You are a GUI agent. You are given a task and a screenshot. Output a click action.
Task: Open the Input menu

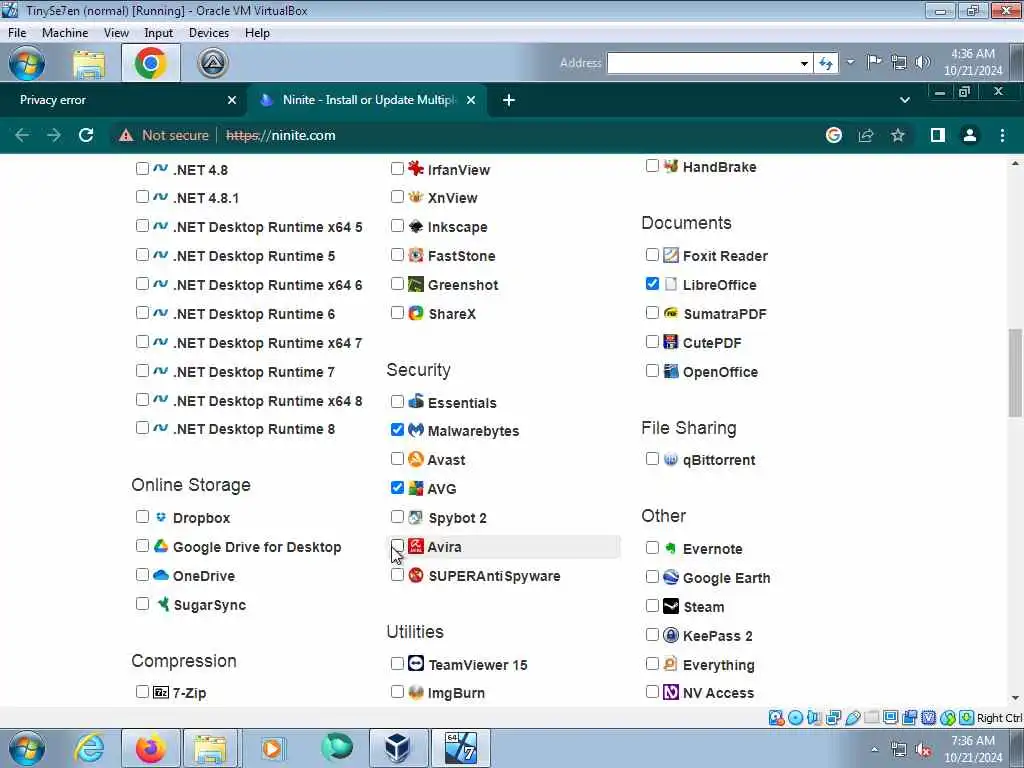pos(158,33)
